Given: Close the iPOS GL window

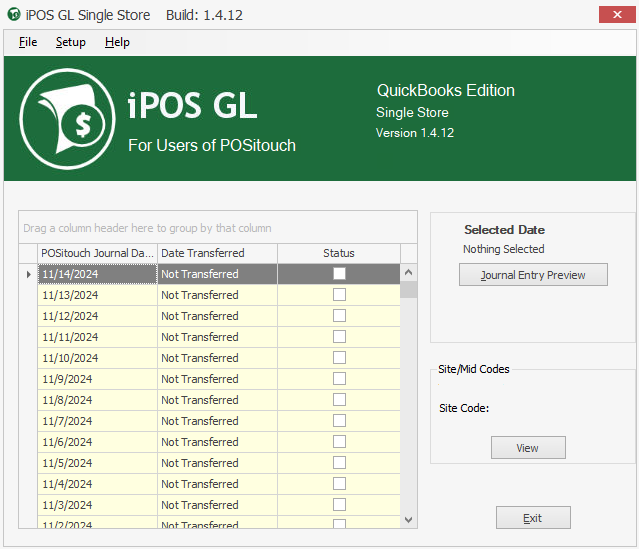Looking at the screenshot, I should click(617, 15).
